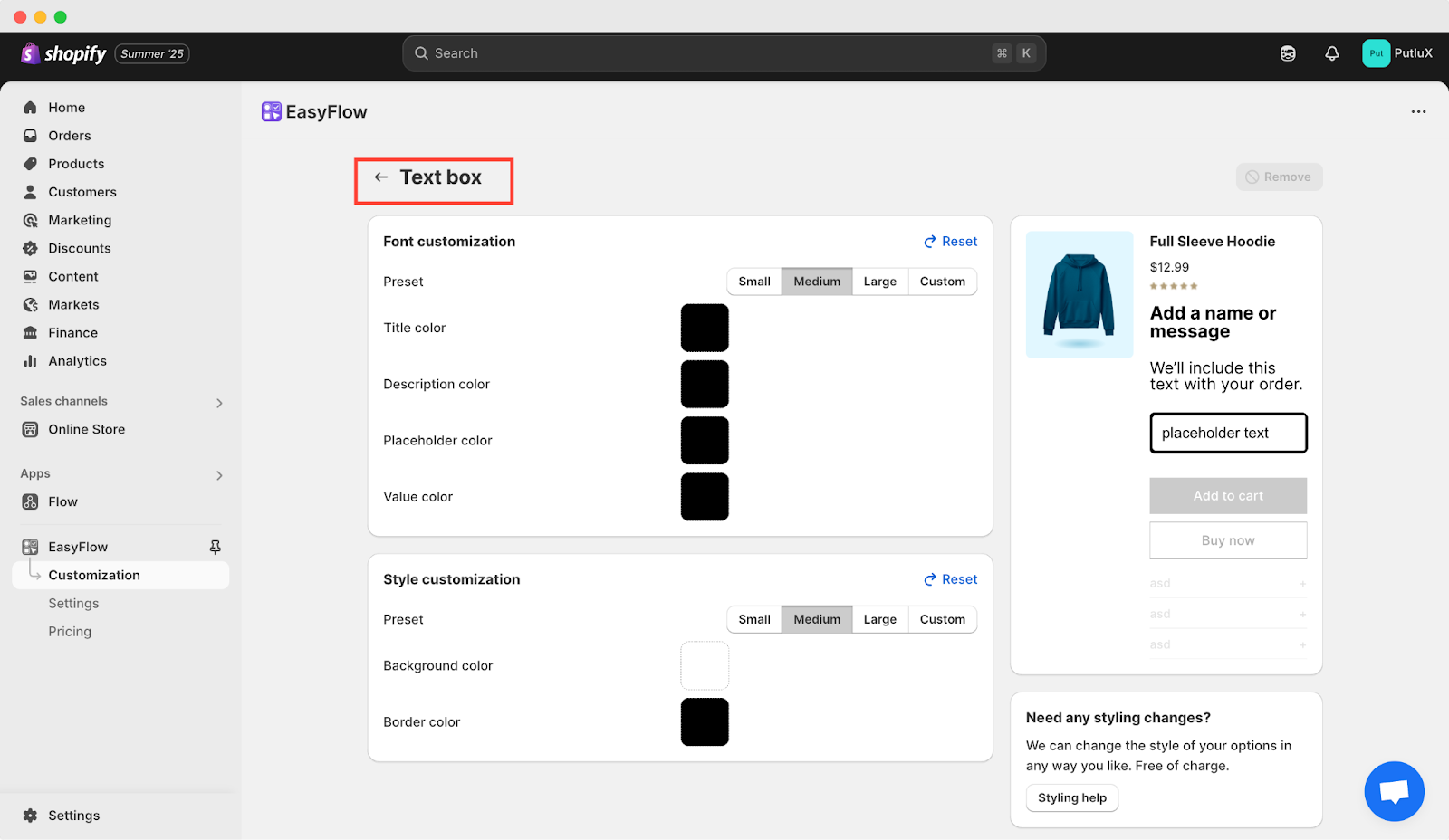Click the Online Store icon

(x=30, y=429)
